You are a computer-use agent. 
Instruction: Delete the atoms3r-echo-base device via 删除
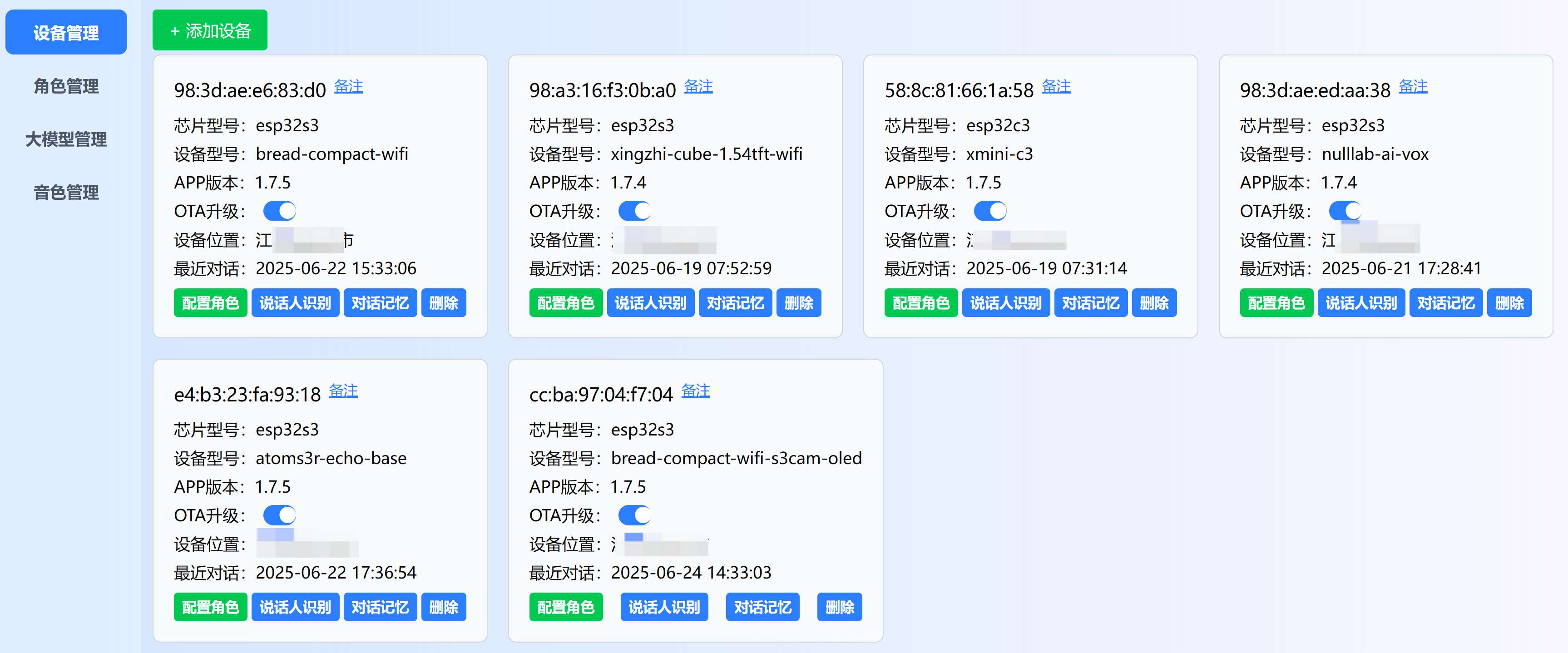coord(444,607)
